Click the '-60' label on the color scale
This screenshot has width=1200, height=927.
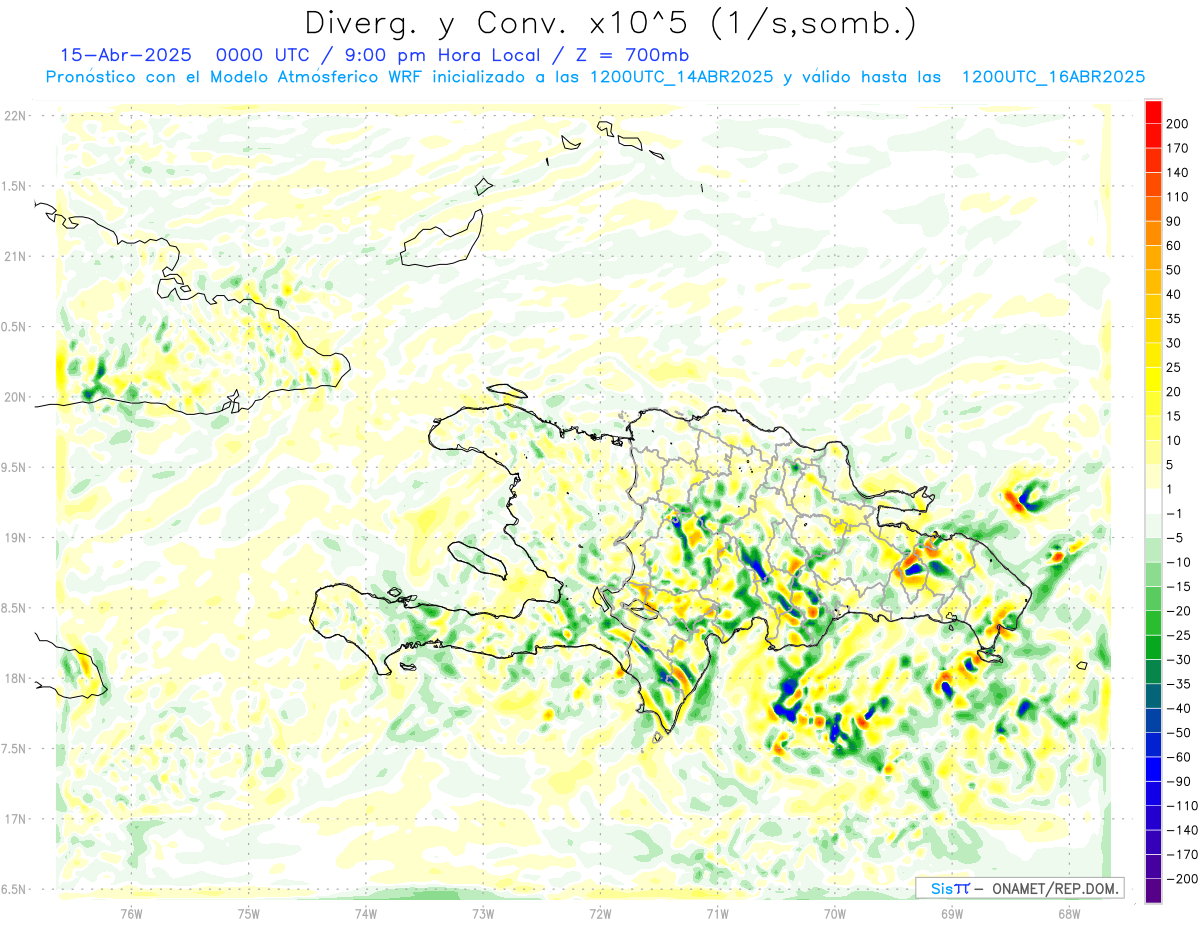click(x=1178, y=757)
